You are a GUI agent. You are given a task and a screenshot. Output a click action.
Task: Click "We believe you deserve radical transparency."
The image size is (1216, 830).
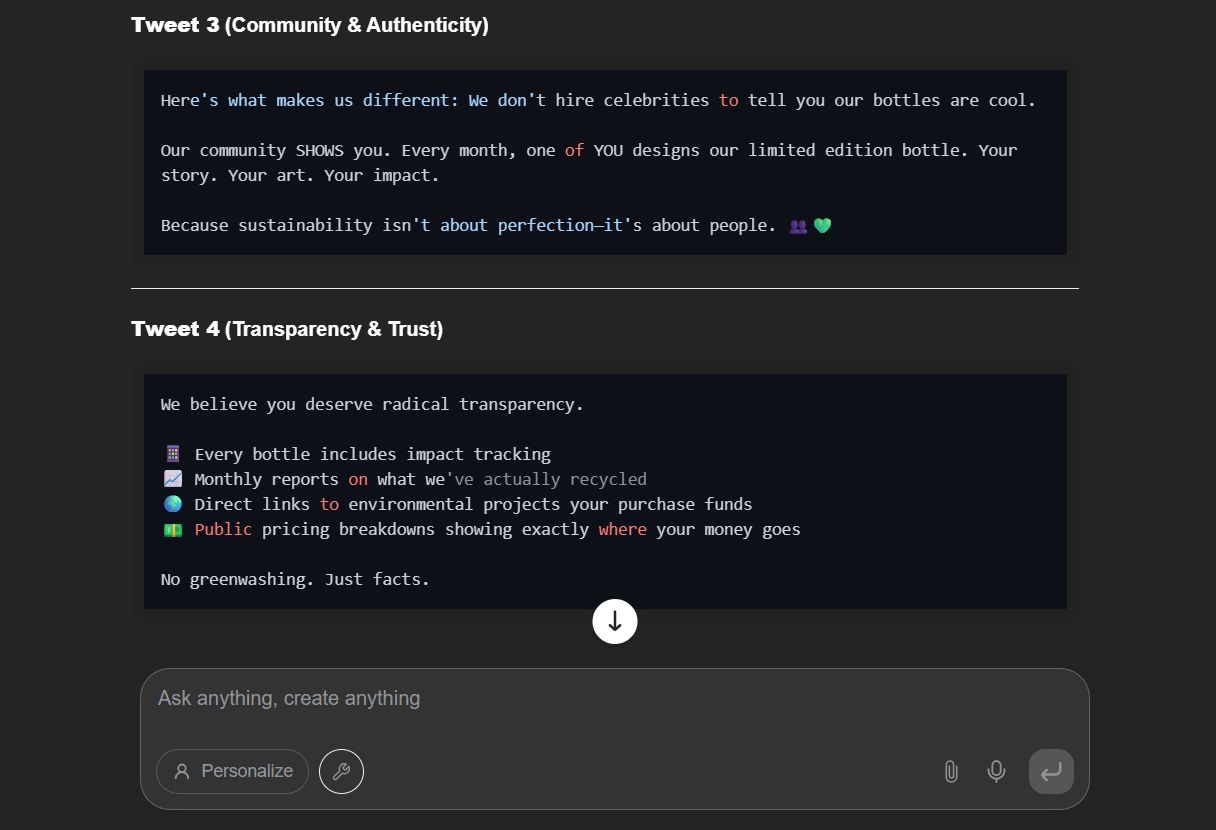[x=372, y=404]
